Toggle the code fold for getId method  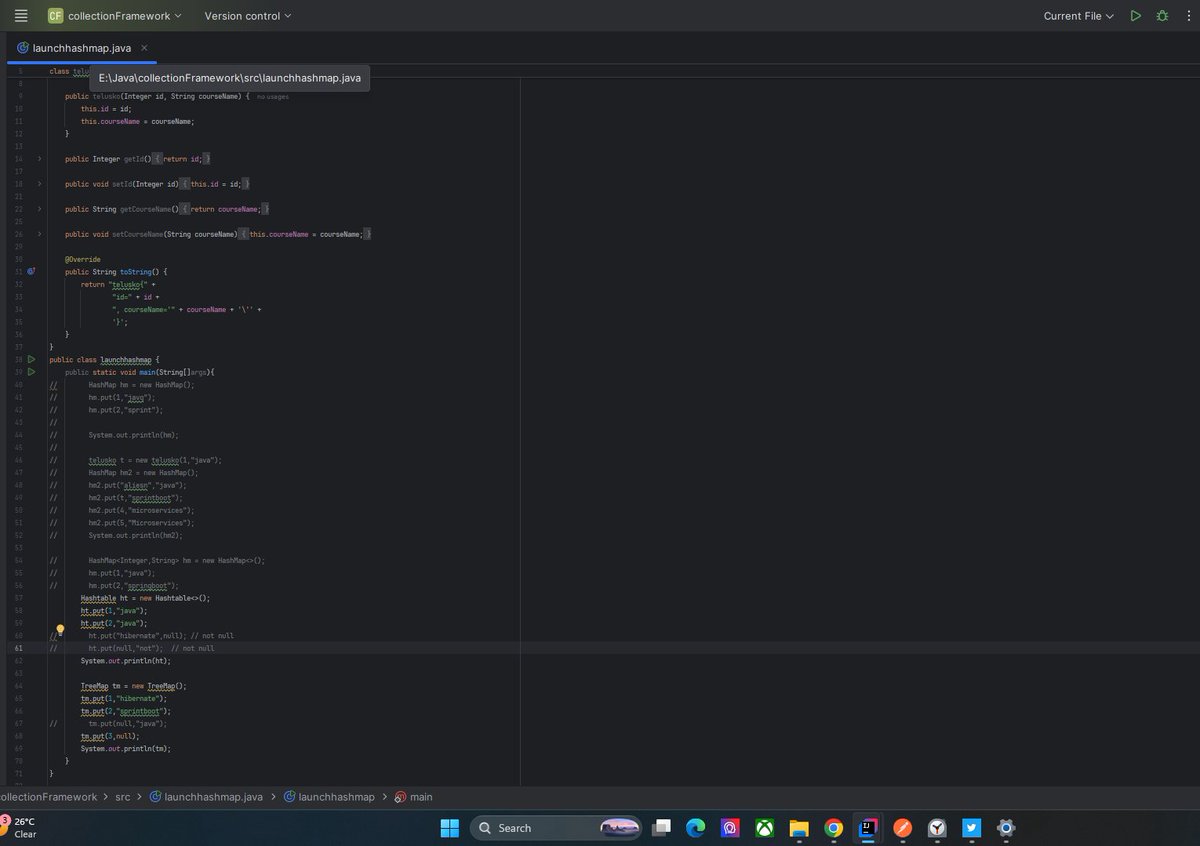tap(39, 158)
